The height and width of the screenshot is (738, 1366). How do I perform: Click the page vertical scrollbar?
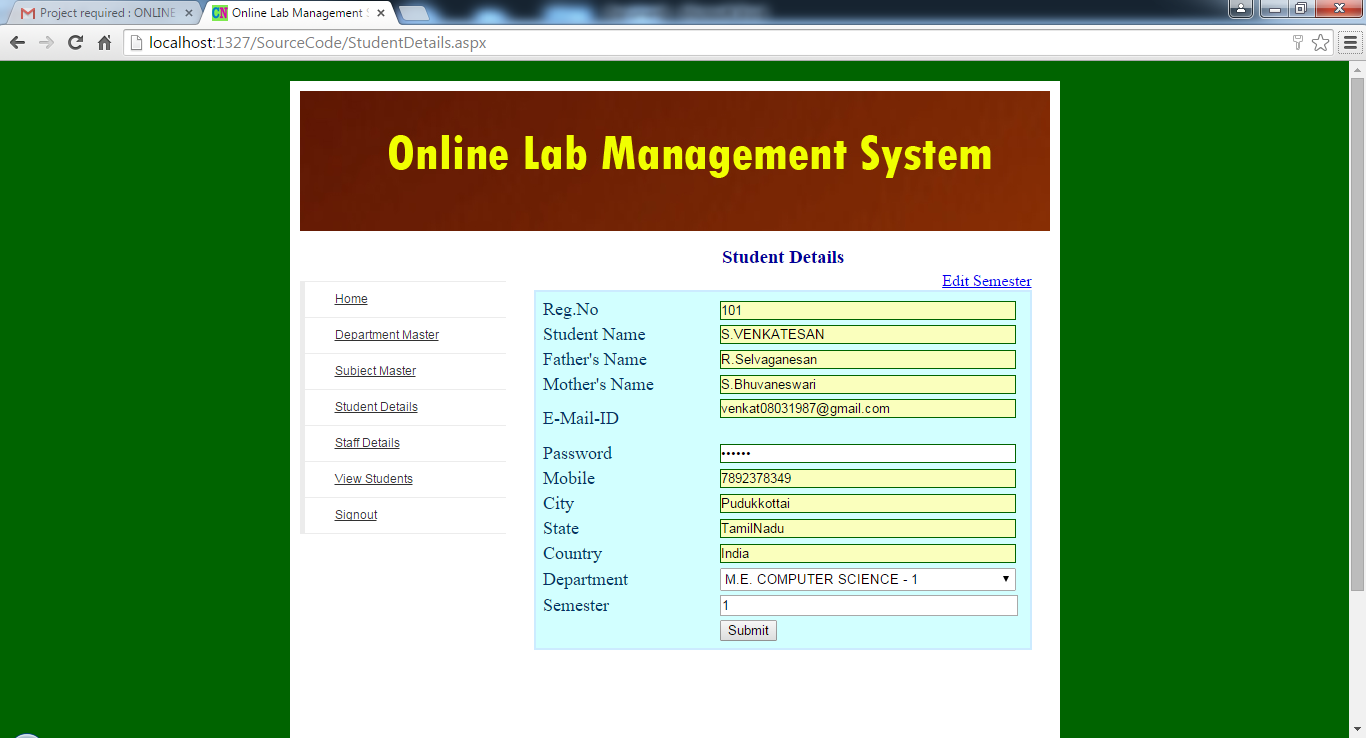point(1357,330)
